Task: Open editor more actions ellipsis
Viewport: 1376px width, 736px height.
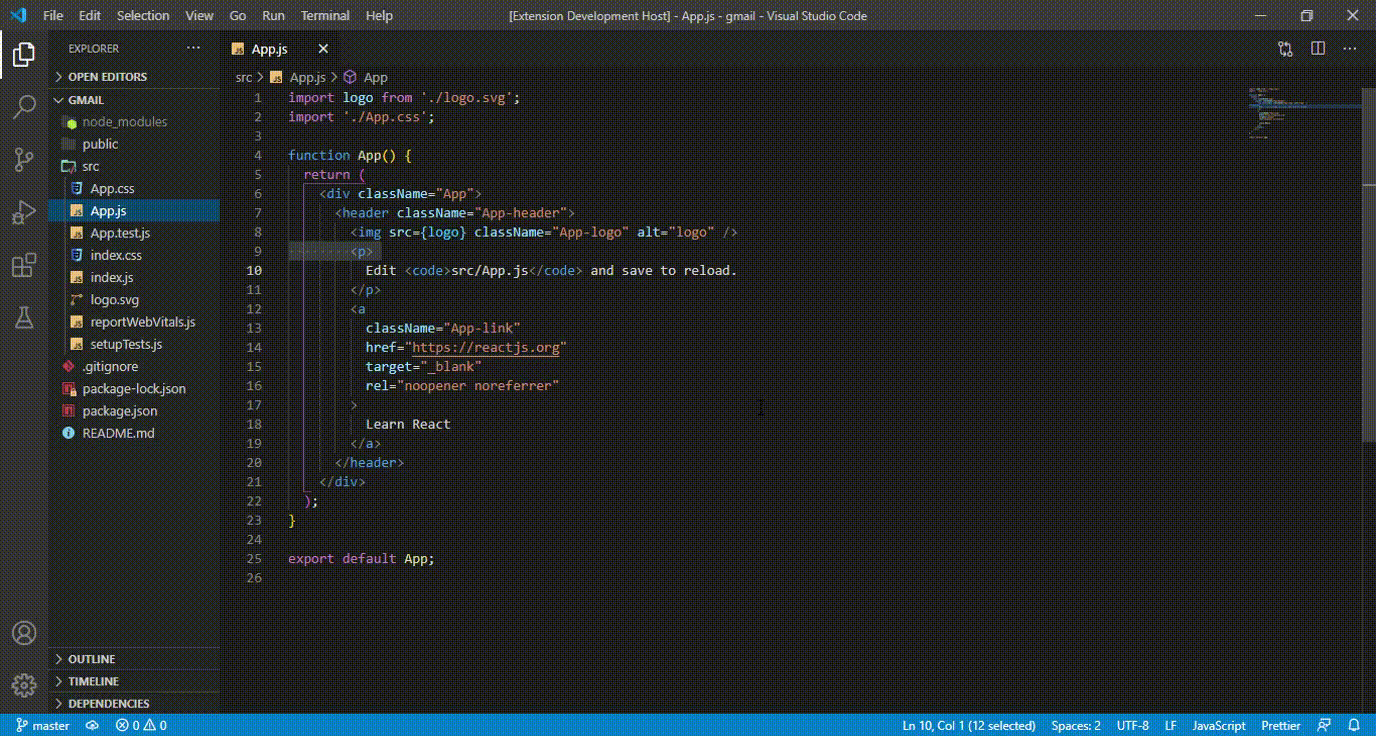Action: click(1349, 48)
